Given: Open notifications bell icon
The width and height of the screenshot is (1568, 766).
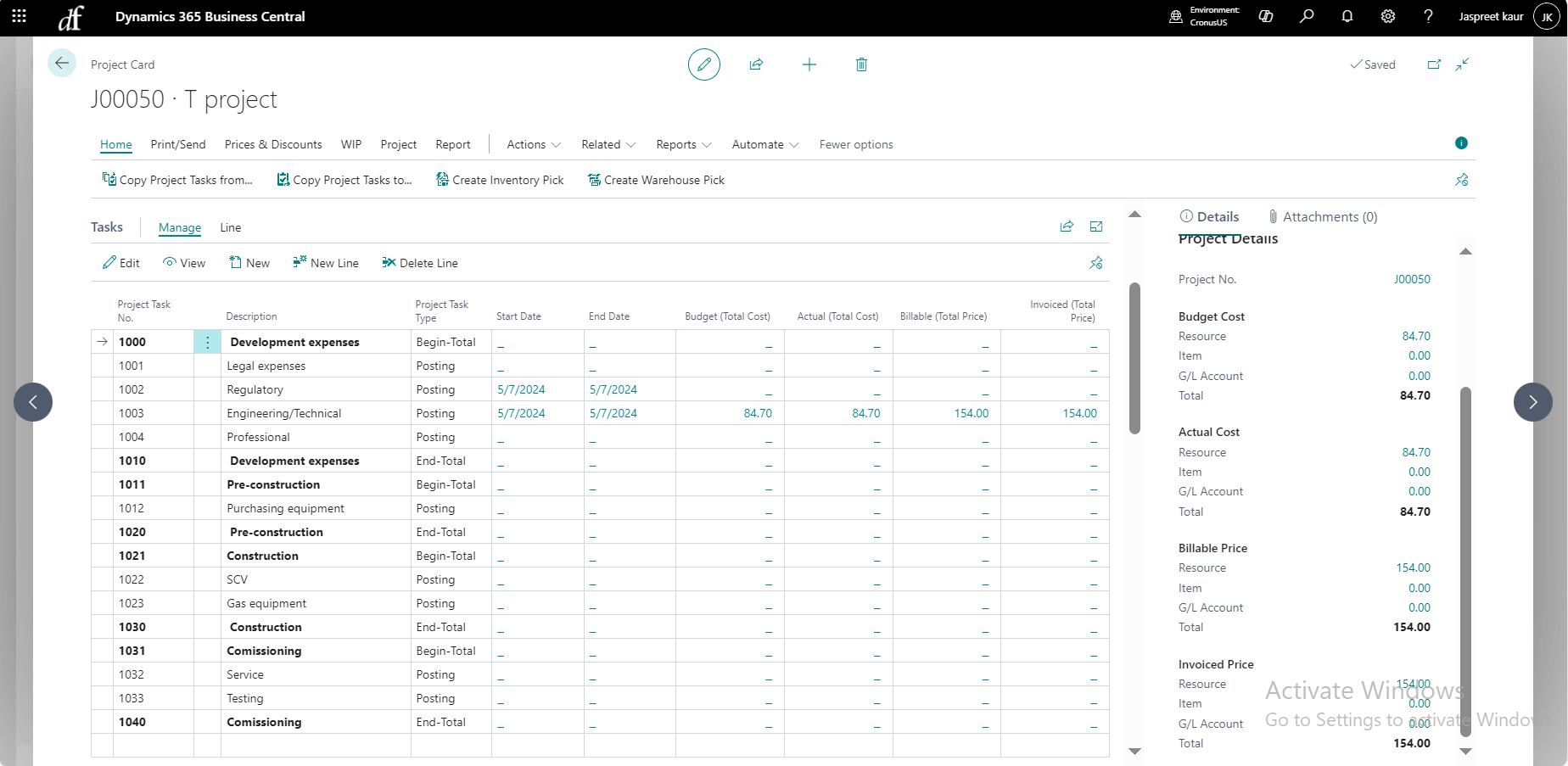Looking at the screenshot, I should (1347, 16).
